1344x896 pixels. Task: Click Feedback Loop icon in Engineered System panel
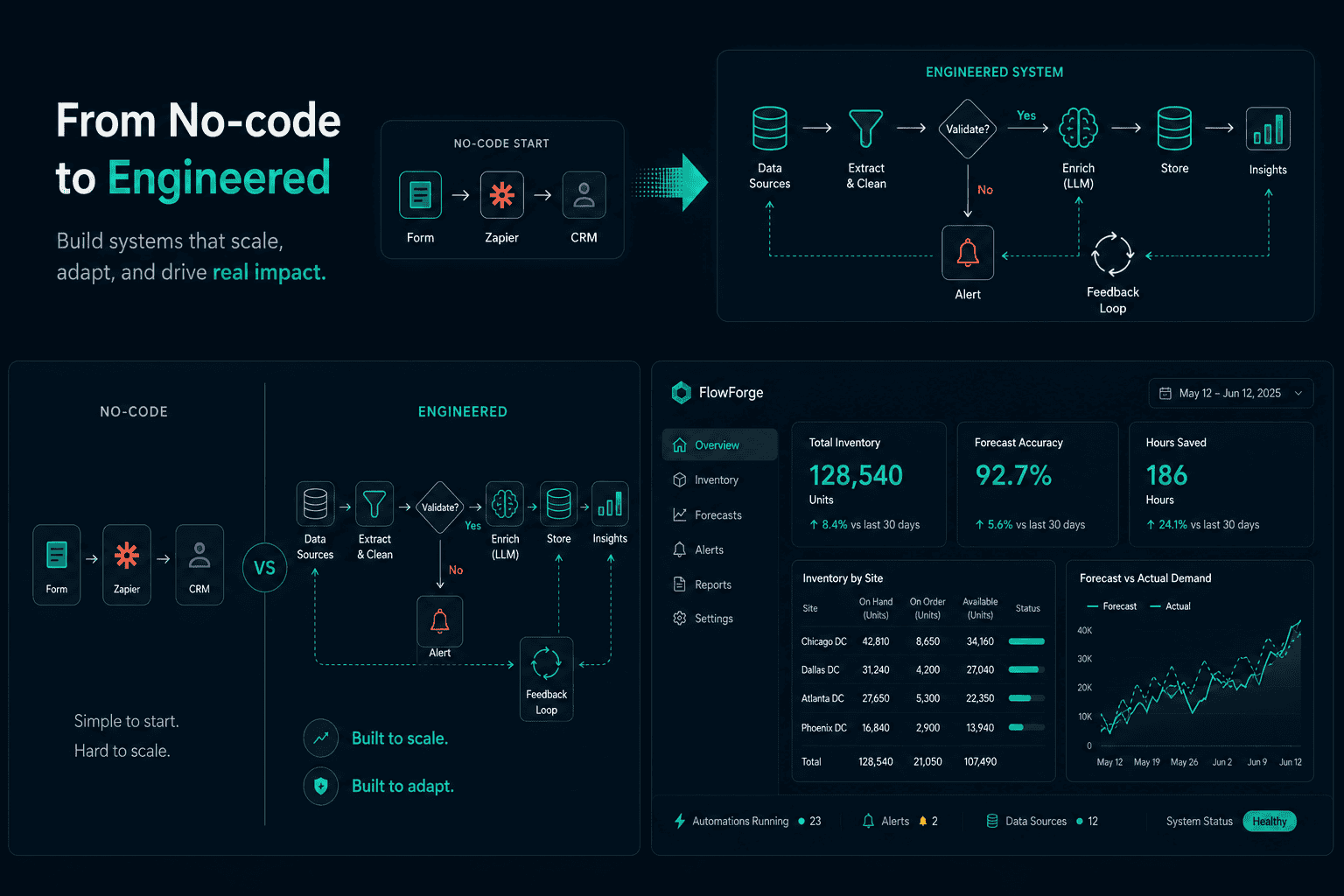[1112, 255]
